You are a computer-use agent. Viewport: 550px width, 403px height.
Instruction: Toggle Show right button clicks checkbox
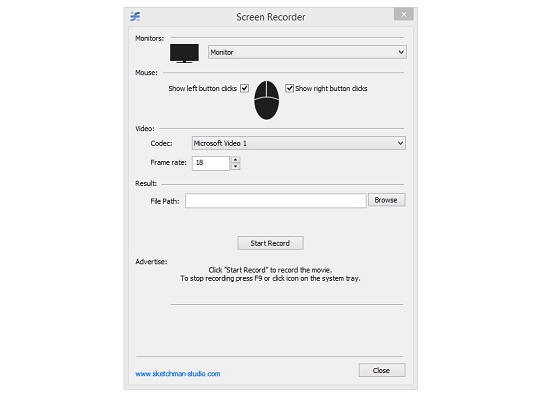click(289, 88)
